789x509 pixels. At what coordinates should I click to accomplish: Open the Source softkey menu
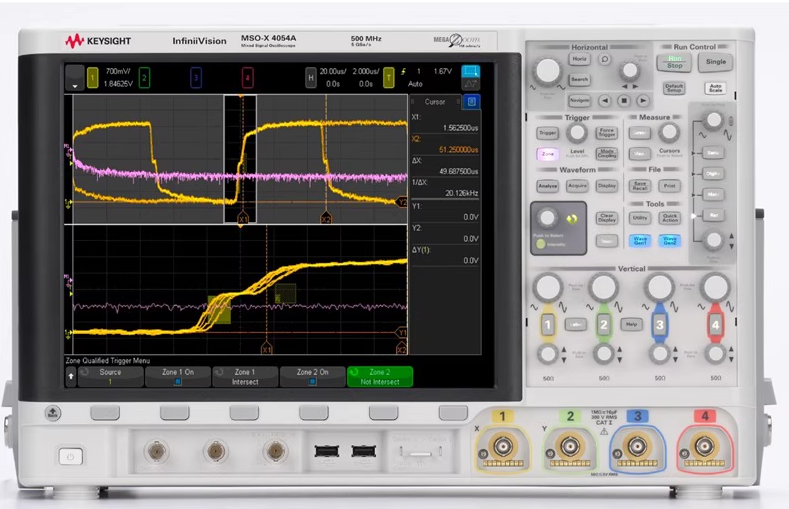coord(110,377)
